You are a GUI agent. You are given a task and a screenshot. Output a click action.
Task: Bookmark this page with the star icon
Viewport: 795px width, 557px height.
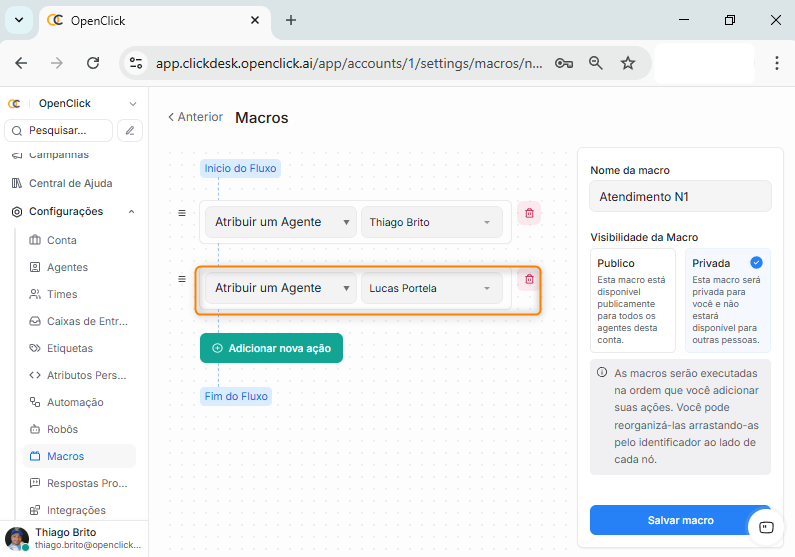point(628,63)
